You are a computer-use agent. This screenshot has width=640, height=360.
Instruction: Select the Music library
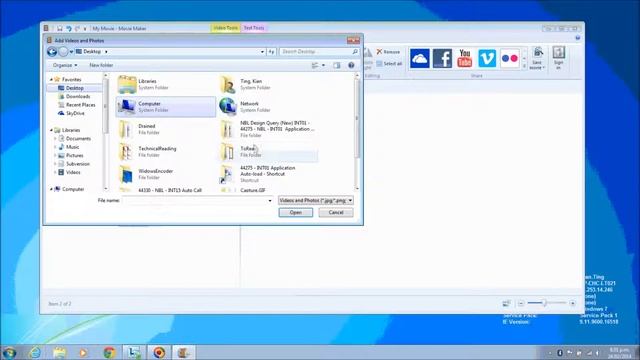pos(72,147)
